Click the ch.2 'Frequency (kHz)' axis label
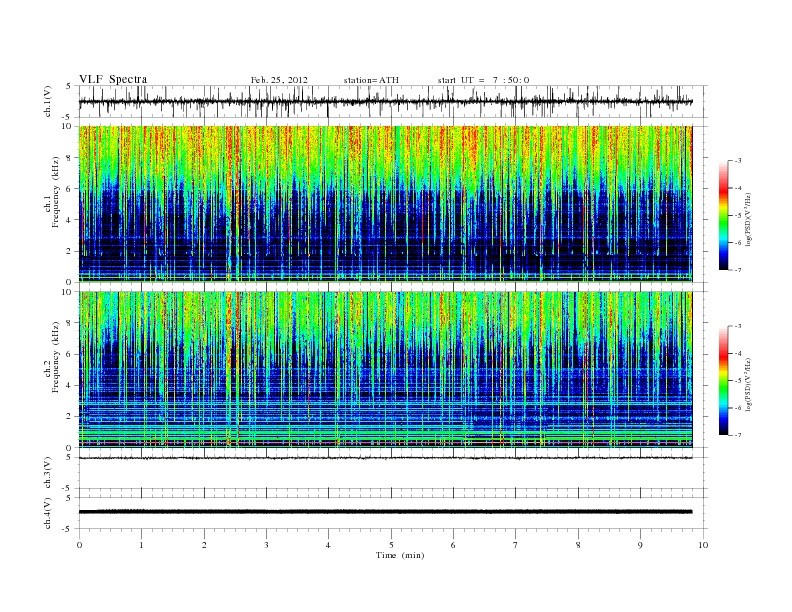The height and width of the screenshot is (612, 792). coord(55,356)
